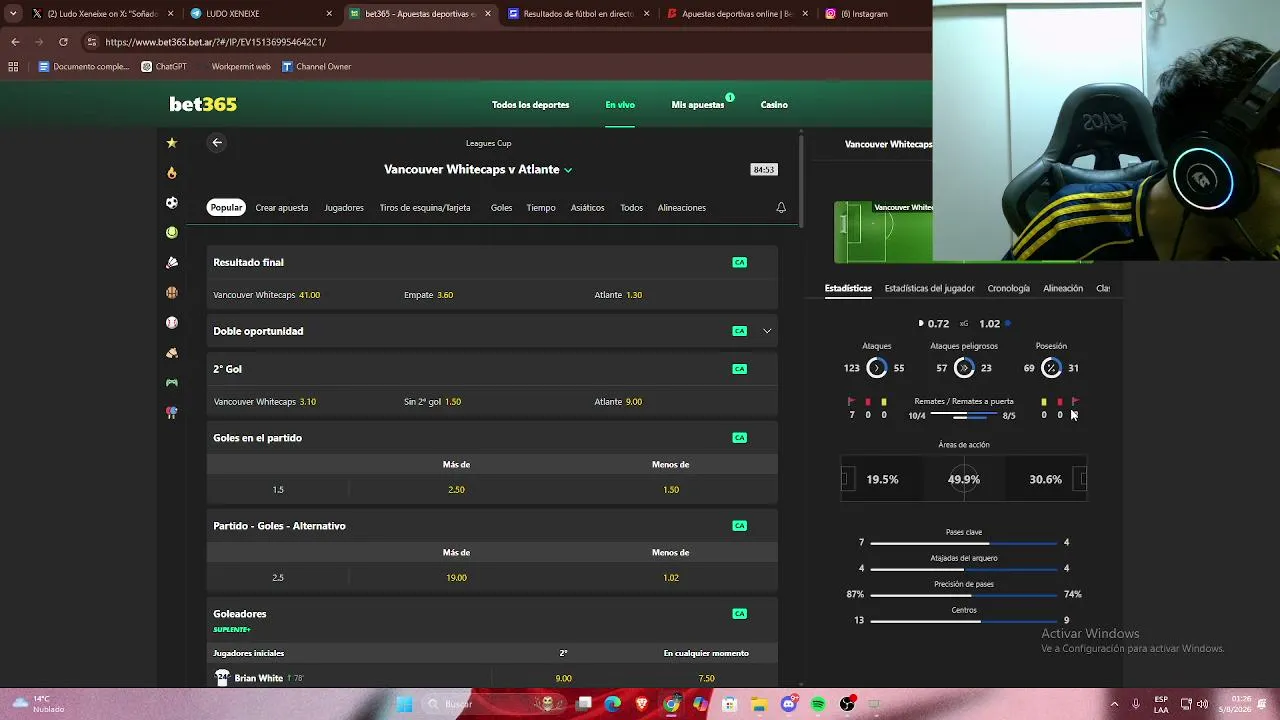
Task: Collapse the Goles en el partido market
Action: [x=492, y=438]
